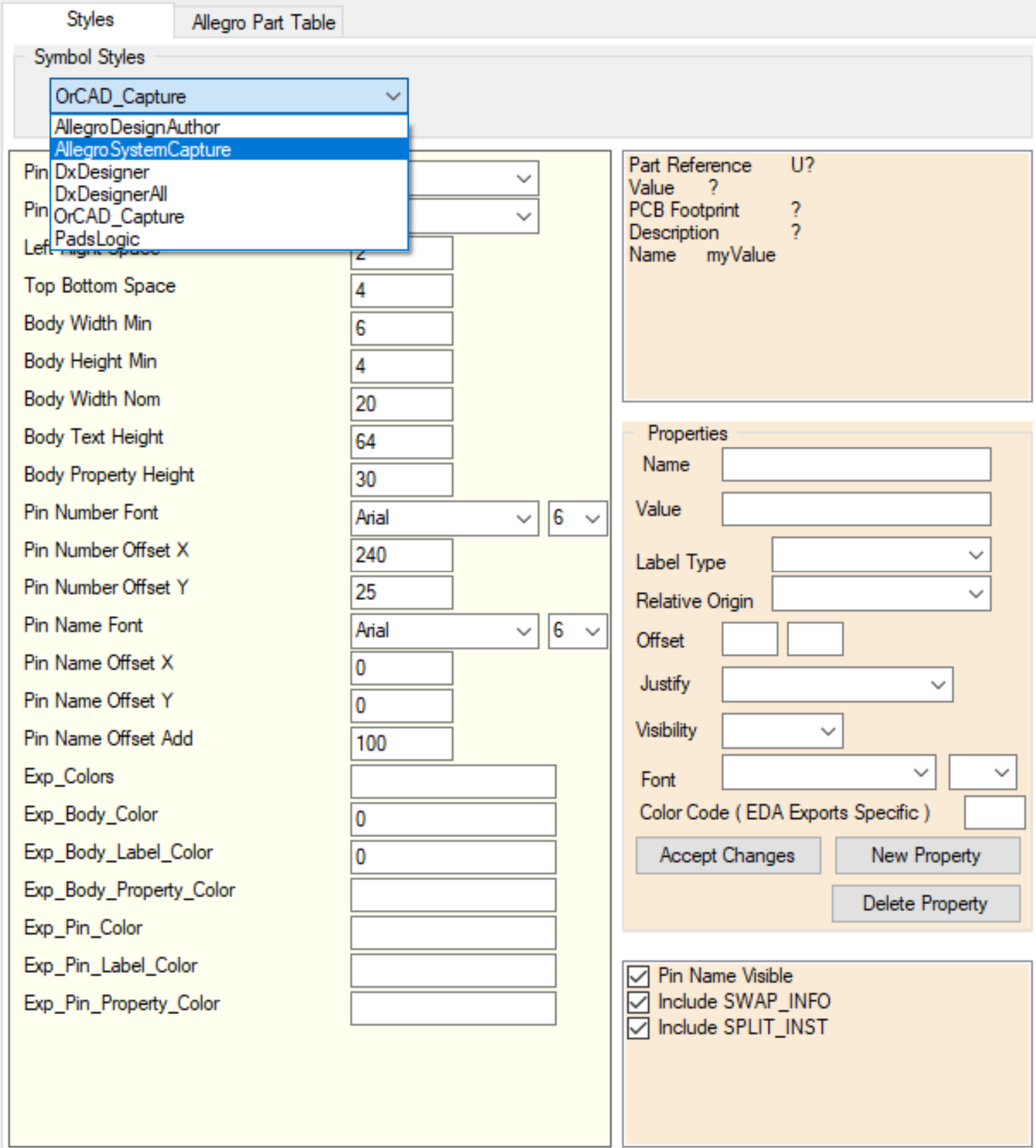Edit the Body Height Min field

[x=401, y=366]
